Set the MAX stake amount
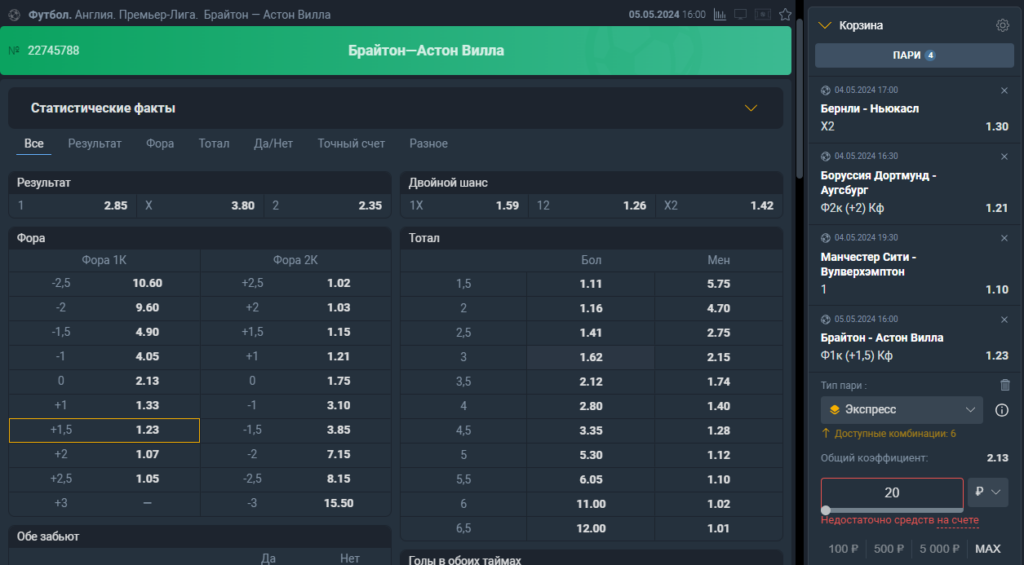Image resolution: width=1024 pixels, height=565 pixels. (987, 549)
